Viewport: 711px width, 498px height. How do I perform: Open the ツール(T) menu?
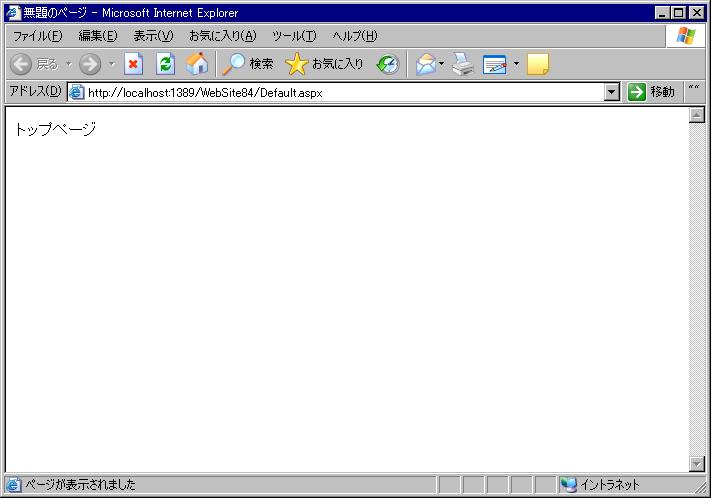pyautogui.click(x=294, y=36)
